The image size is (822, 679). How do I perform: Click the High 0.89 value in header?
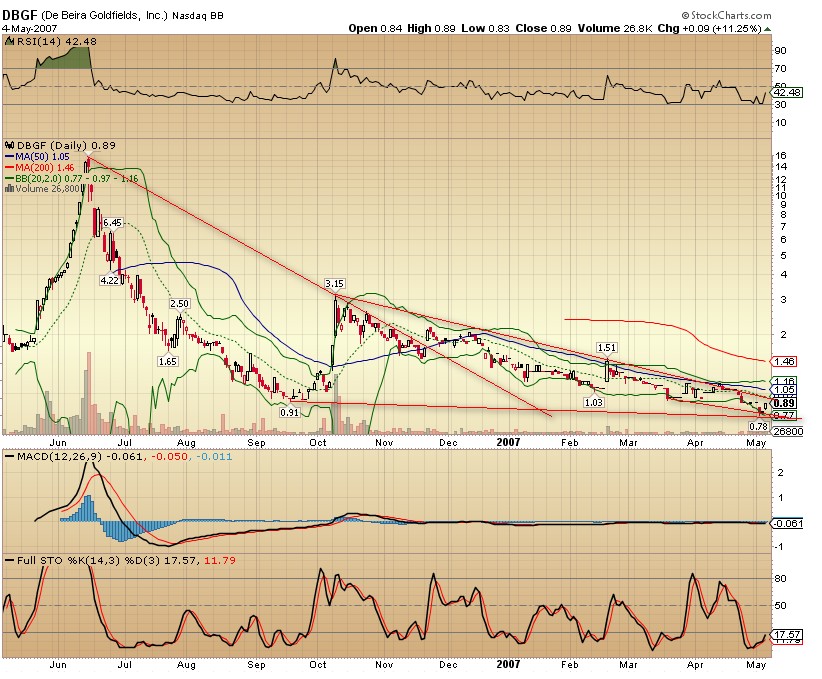tap(431, 28)
